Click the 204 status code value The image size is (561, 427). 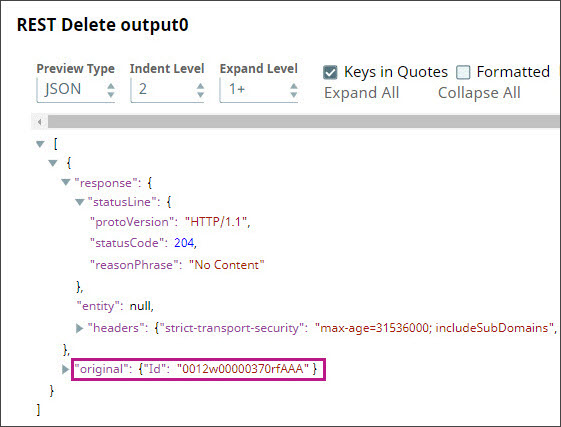(x=184, y=243)
